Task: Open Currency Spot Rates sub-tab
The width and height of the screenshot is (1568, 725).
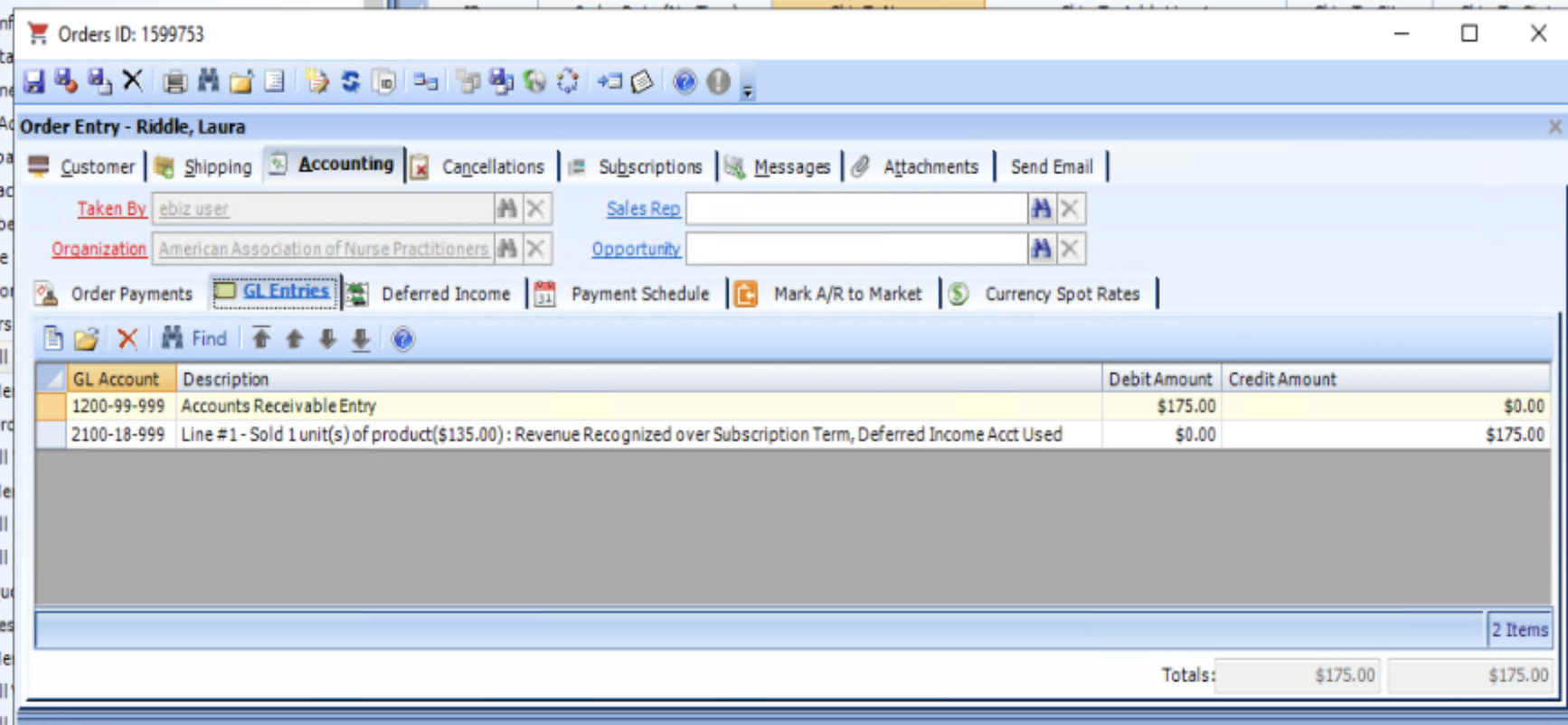Action: click(x=1047, y=294)
